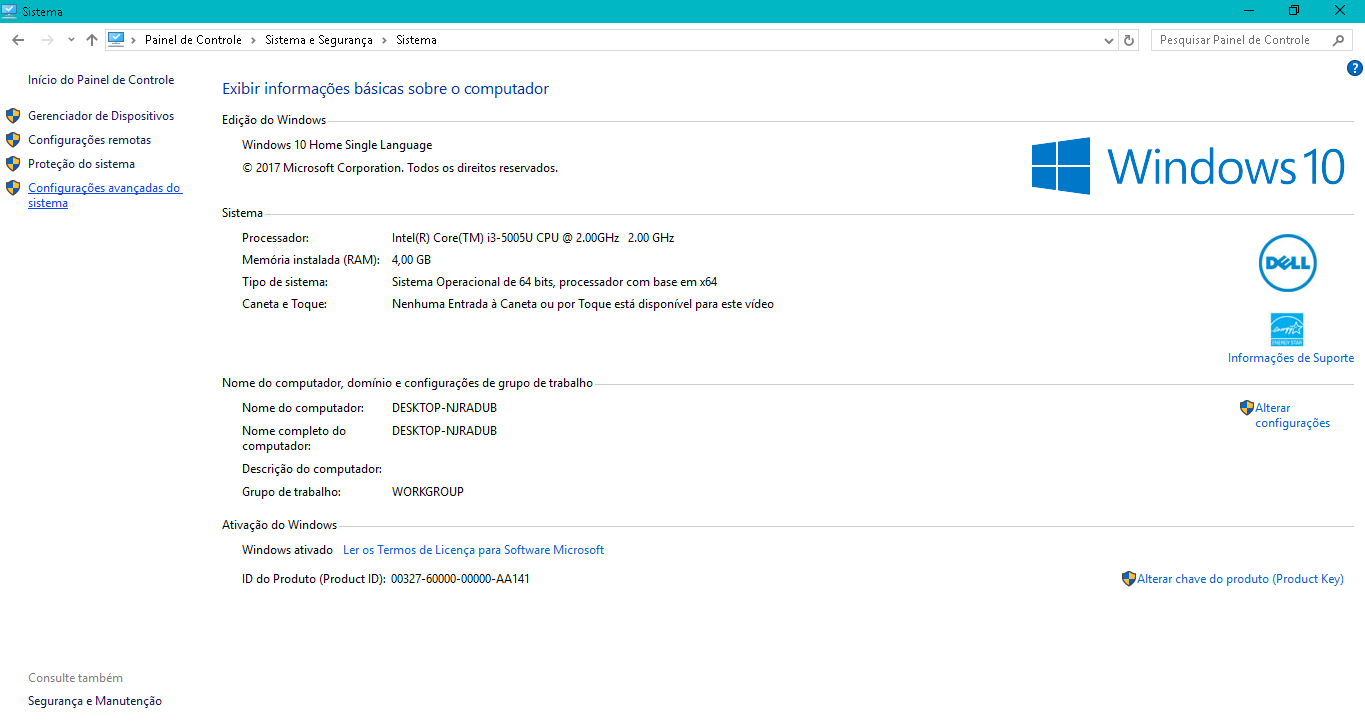
Task: Expand chevron after Painel de Controle breadcrumb
Action: pyautogui.click(x=254, y=40)
